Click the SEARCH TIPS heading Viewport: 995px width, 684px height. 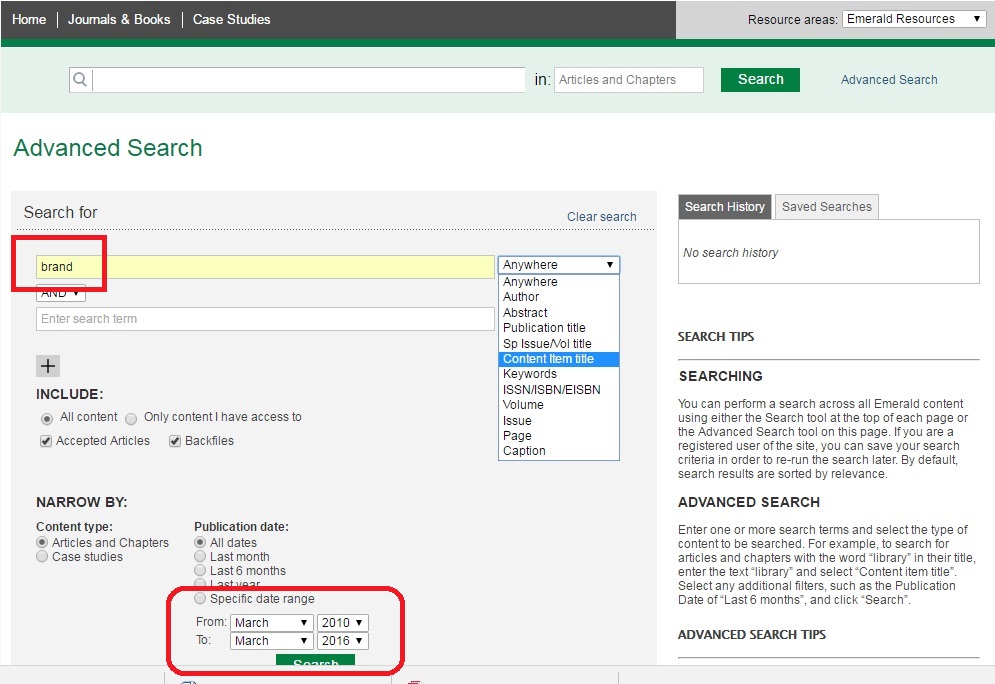click(716, 337)
